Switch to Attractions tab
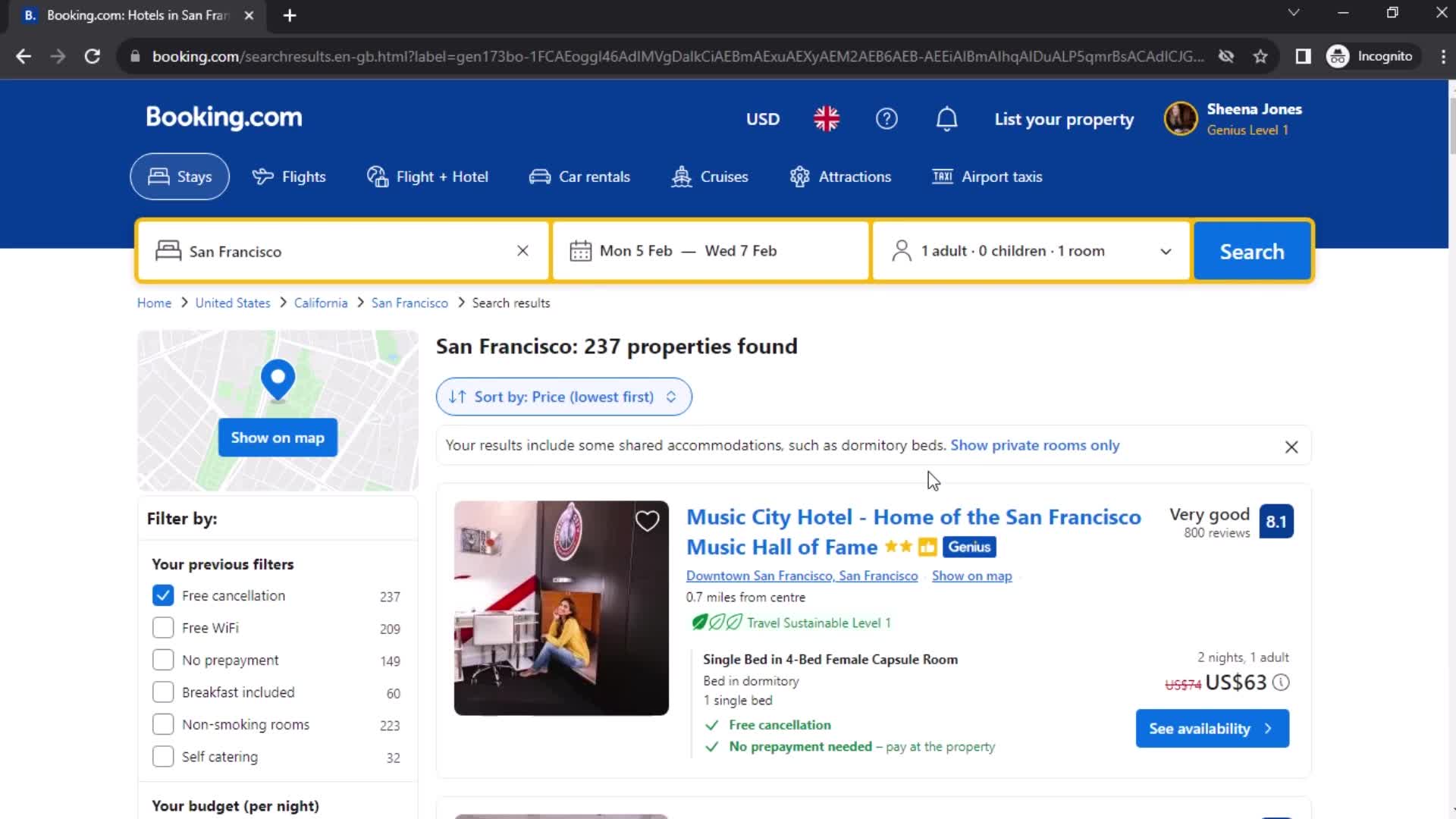The height and width of the screenshot is (819, 1456). (x=840, y=177)
